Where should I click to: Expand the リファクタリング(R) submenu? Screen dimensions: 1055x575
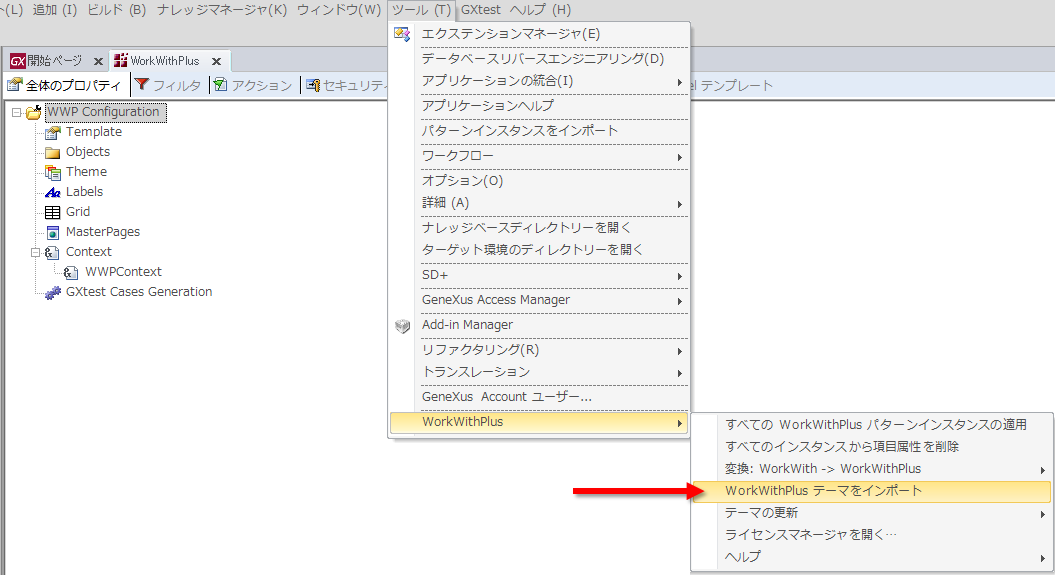(x=680, y=351)
